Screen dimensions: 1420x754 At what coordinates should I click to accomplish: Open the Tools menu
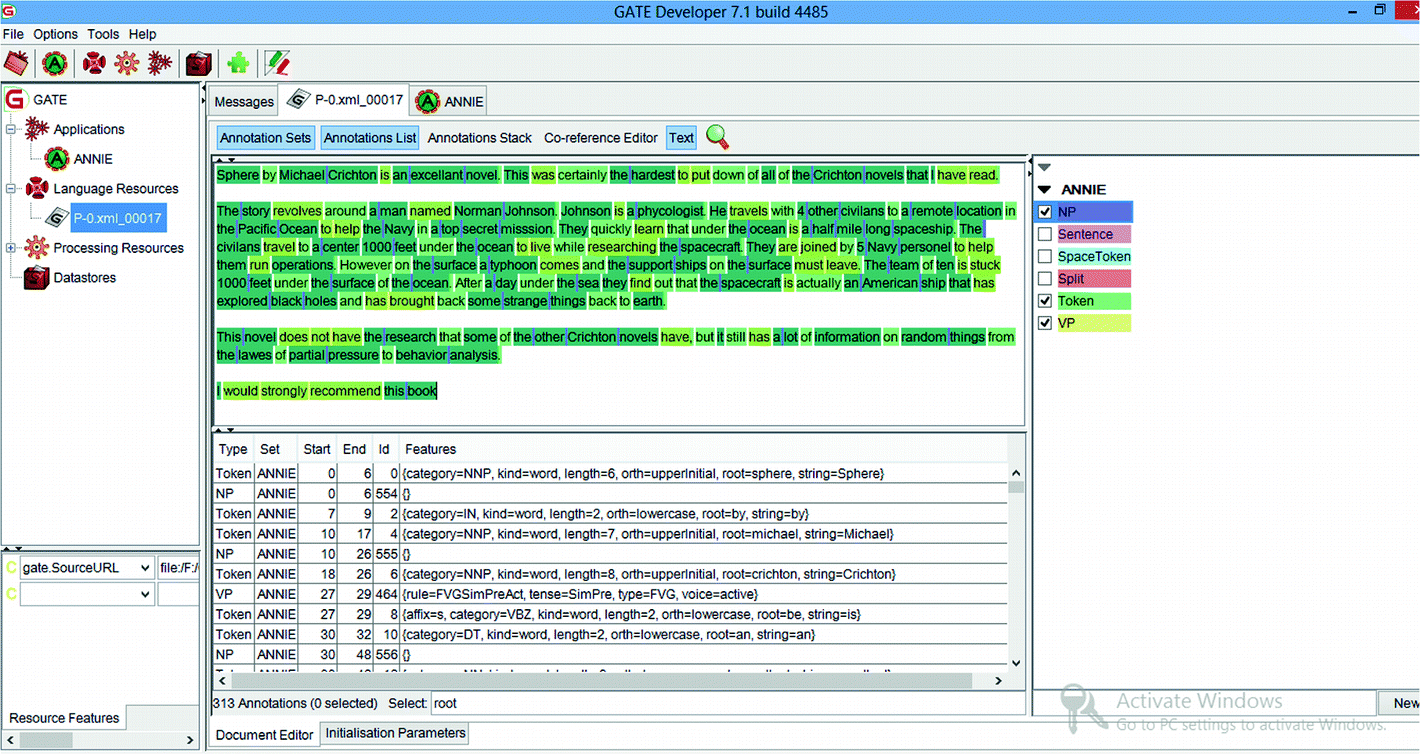coord(103,34)
